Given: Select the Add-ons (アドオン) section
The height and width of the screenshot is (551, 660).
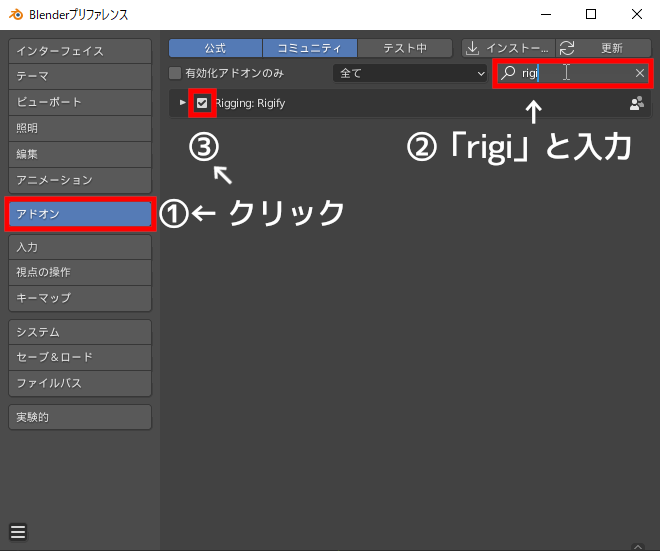Looking at the screenshot, I should pyautogui.click(x=80, y=214).
